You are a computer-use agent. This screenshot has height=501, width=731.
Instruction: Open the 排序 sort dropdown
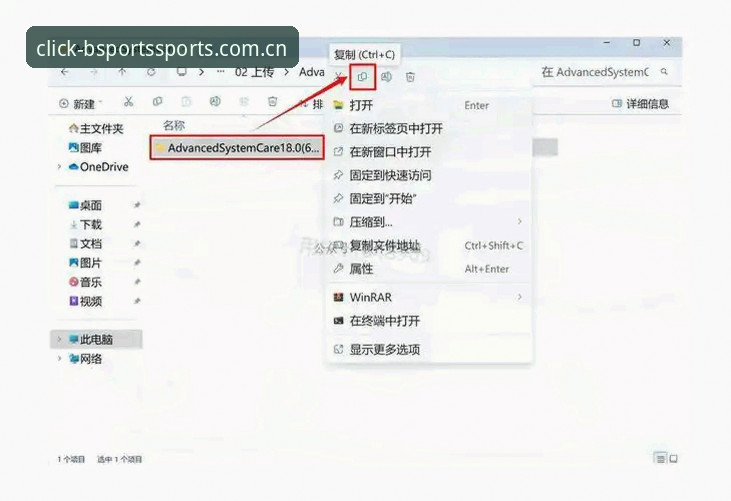[311, 103]
